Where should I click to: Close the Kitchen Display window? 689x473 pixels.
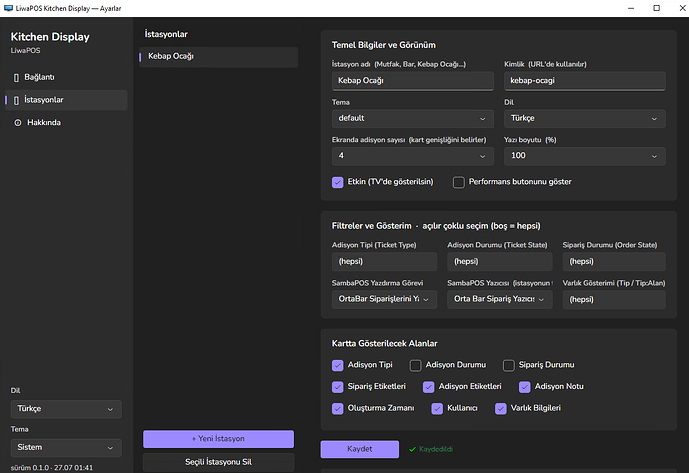point(682,8)
